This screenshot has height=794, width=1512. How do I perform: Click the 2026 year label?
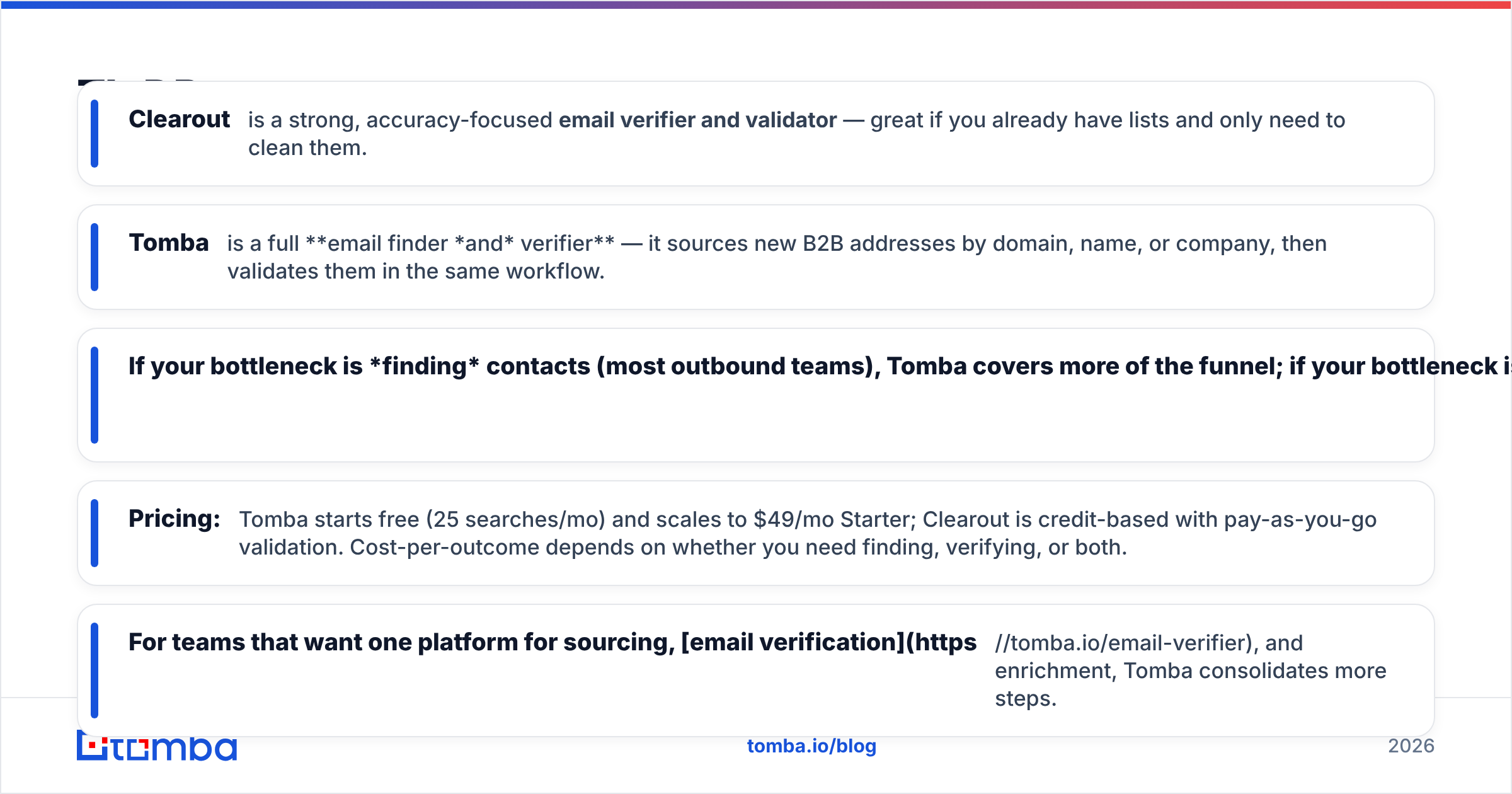tap(1411, 746)
